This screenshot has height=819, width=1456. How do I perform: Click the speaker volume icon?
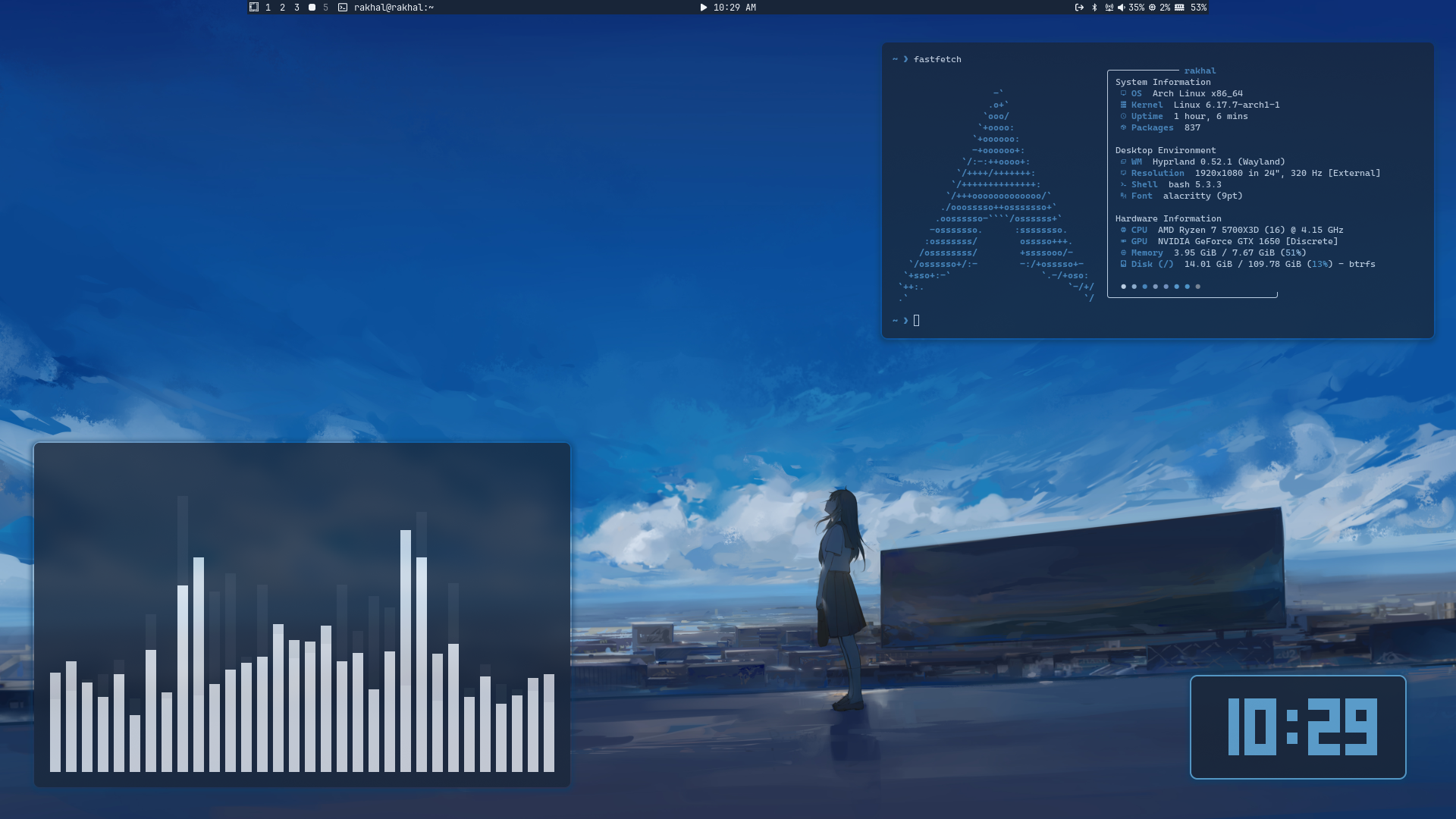1122,8
